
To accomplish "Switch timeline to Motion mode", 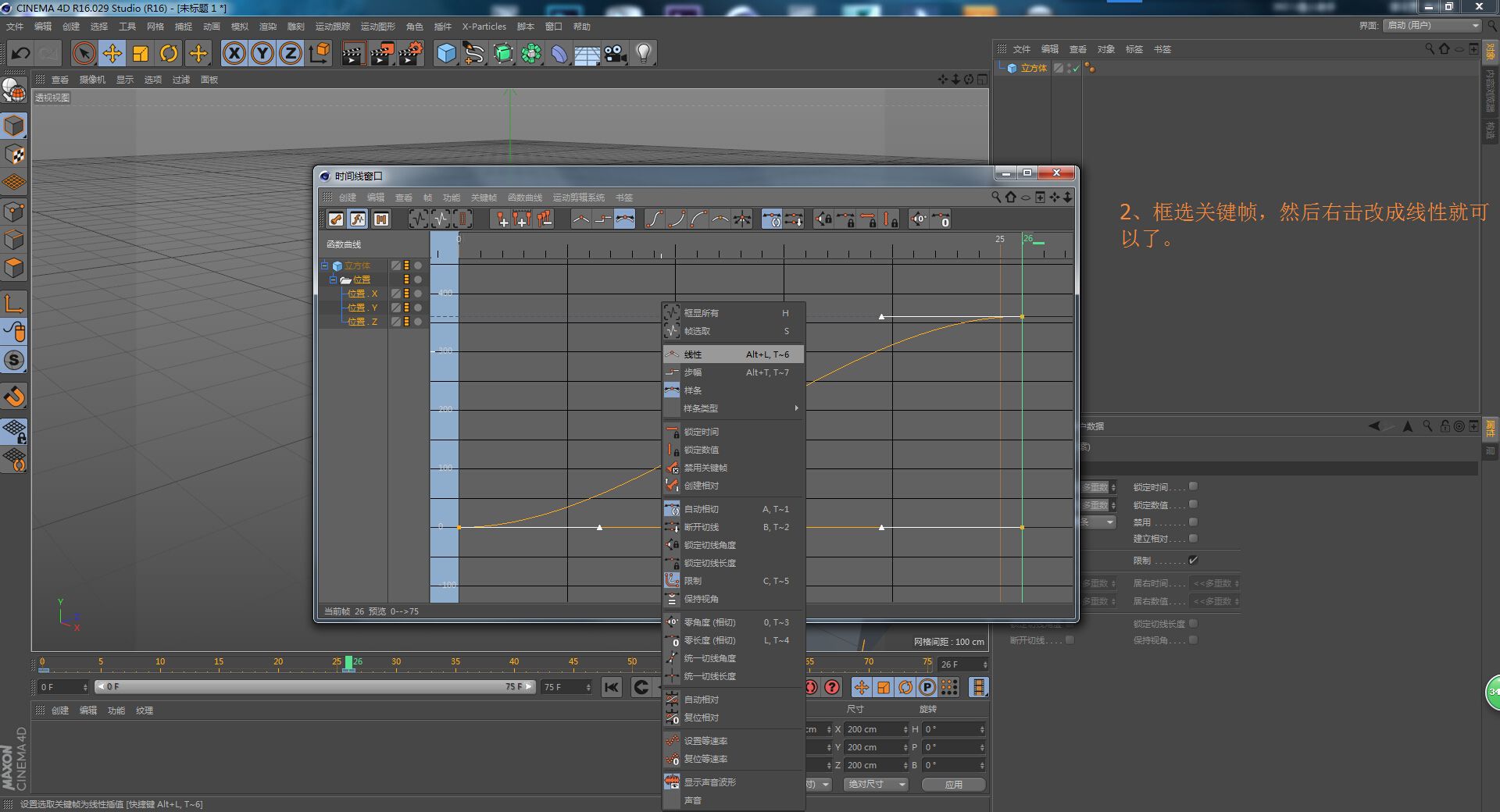I will (380, 219).
